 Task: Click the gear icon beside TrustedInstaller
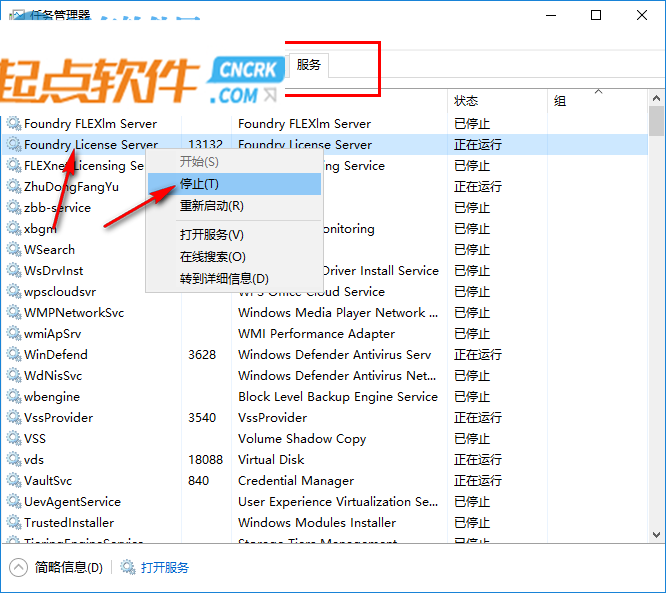tap(14, 522)
